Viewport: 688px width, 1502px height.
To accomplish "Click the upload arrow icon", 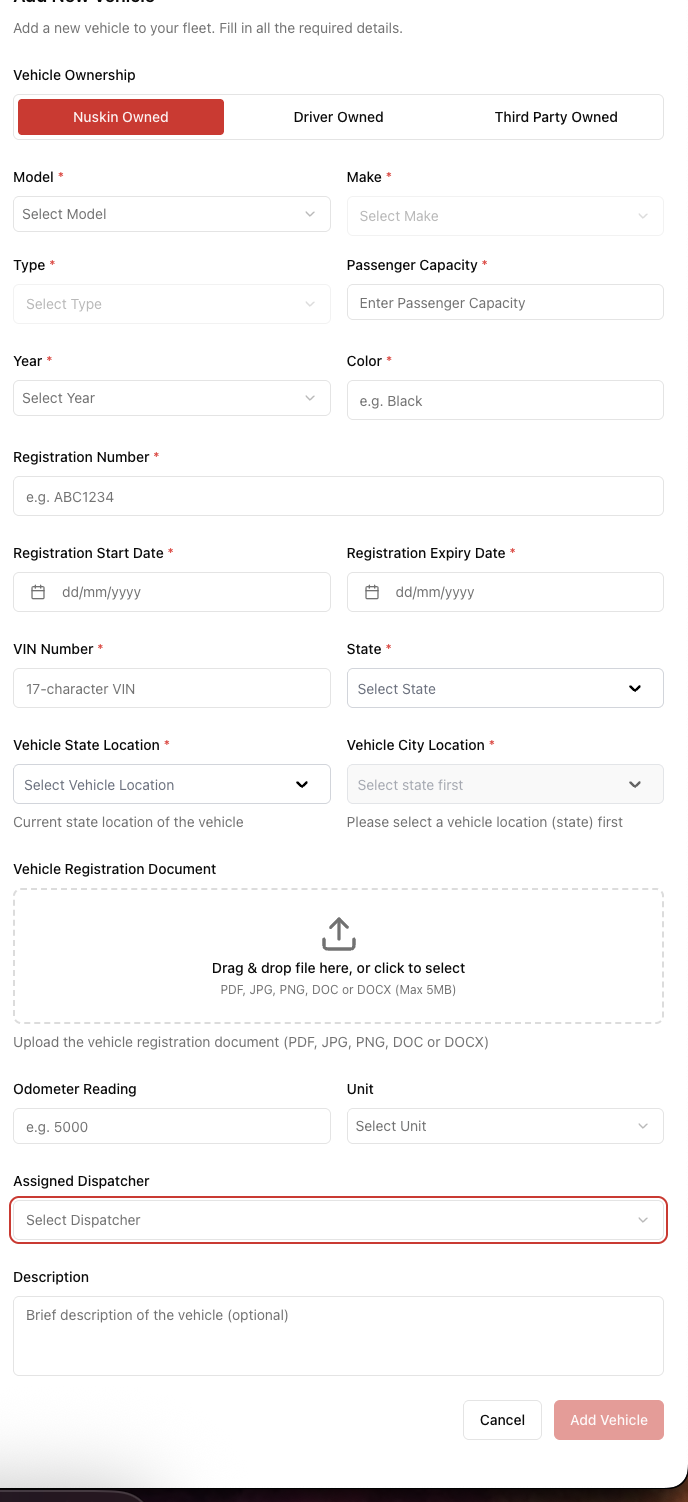I will [339, 934].
